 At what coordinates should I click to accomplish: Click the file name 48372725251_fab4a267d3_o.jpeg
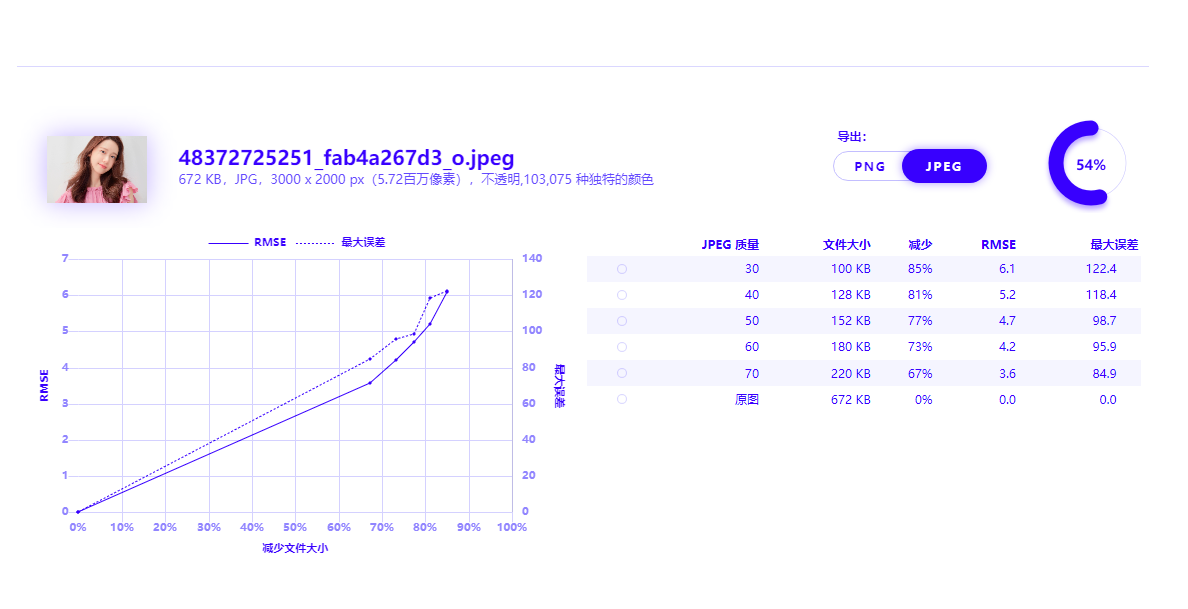click(x=346, y=158)
